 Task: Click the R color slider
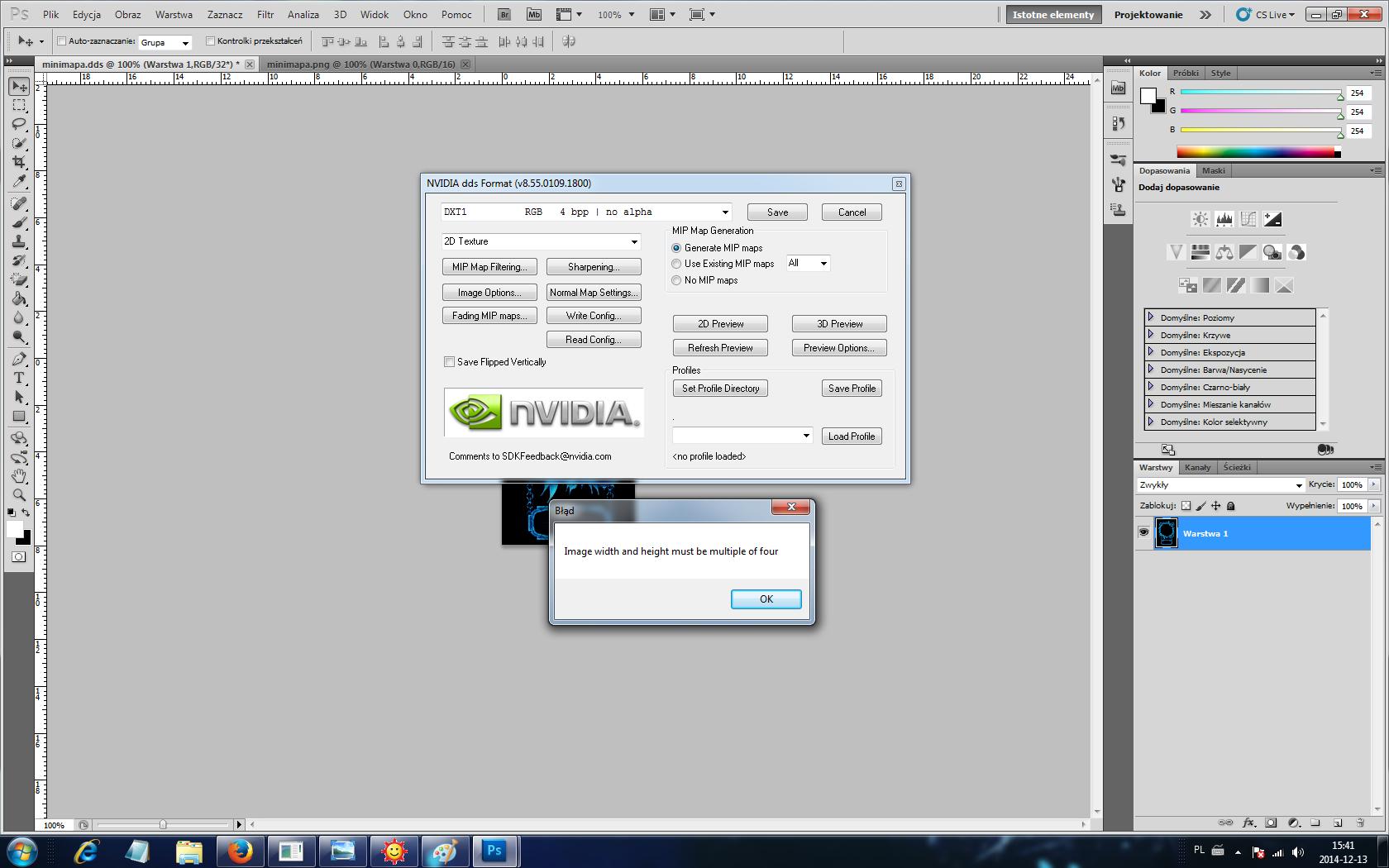tap(1260, 93)
